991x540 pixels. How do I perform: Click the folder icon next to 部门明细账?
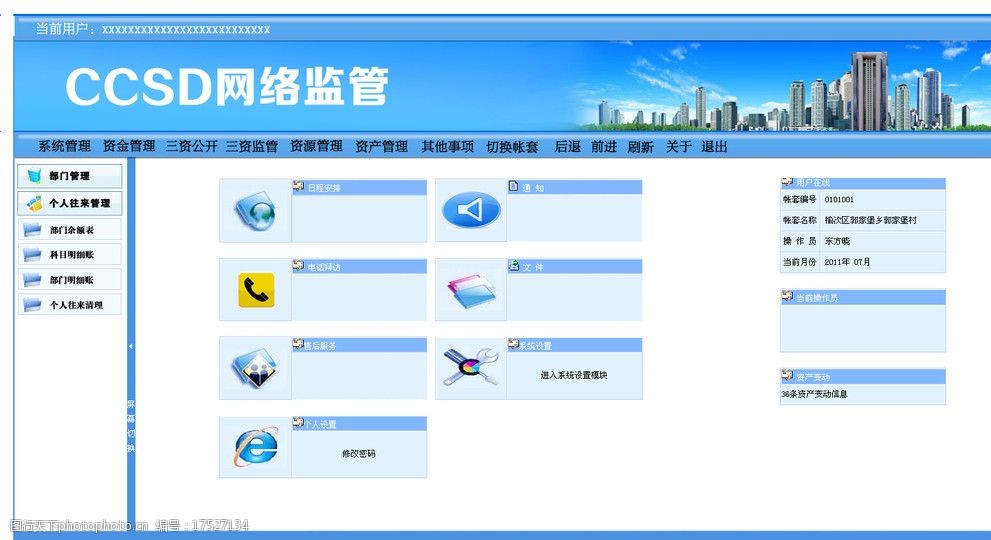click(32, 279)
